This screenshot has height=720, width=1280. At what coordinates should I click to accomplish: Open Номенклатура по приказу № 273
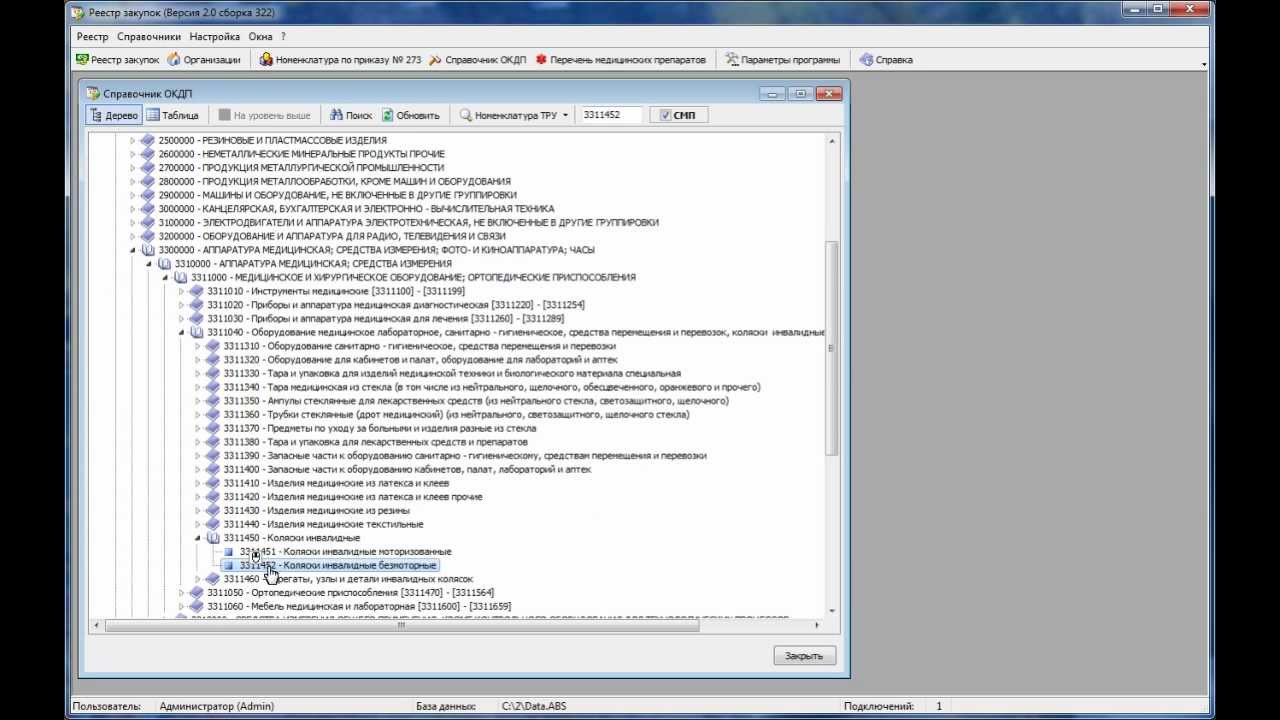pyautogui.click(x=340, y=60)
